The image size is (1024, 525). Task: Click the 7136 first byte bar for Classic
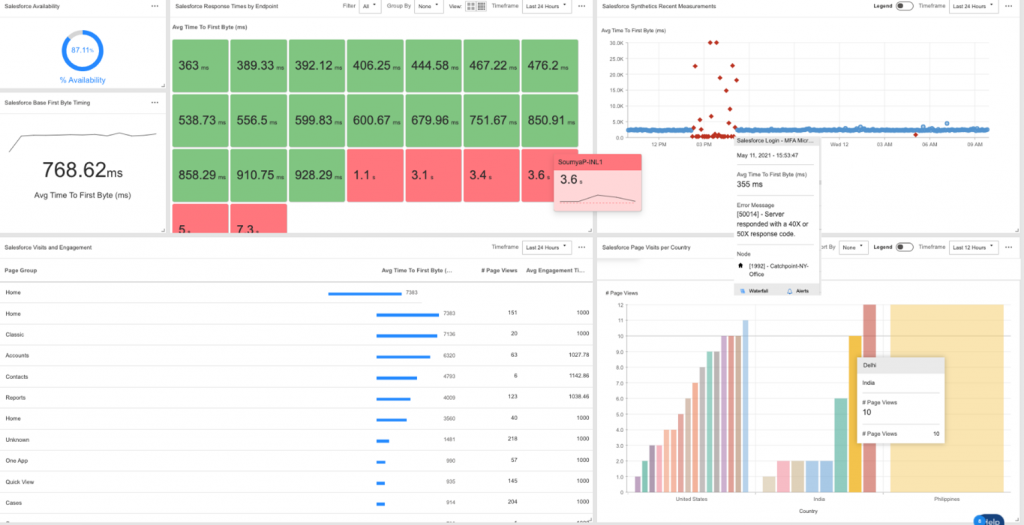pos(407,336)
